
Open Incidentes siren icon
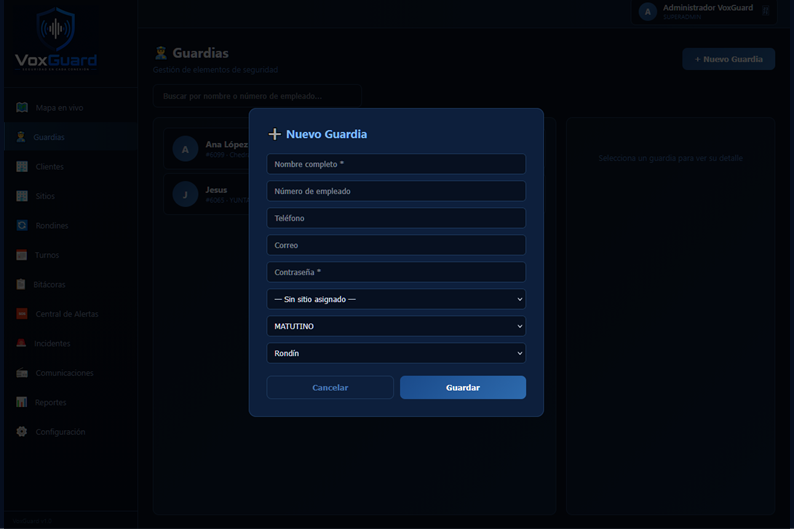[x=21, y=343]
